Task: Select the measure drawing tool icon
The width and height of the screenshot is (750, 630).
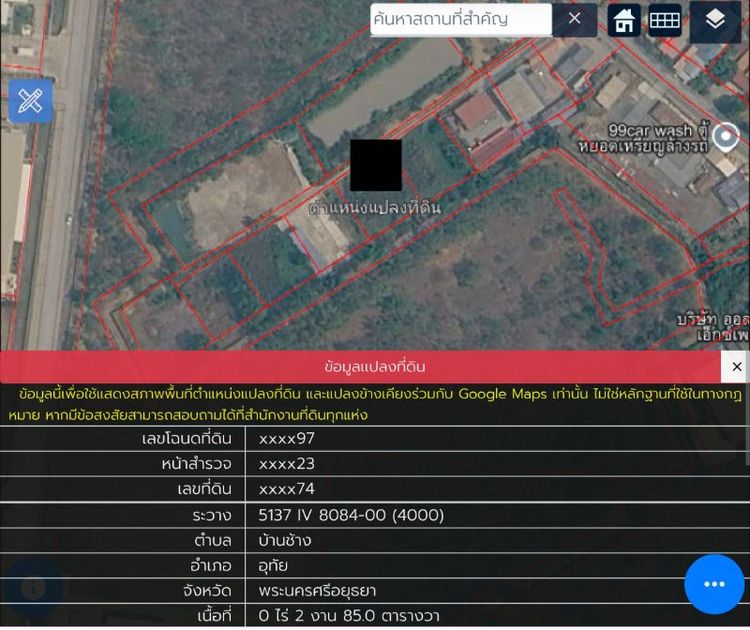Action: click(31, 101)
